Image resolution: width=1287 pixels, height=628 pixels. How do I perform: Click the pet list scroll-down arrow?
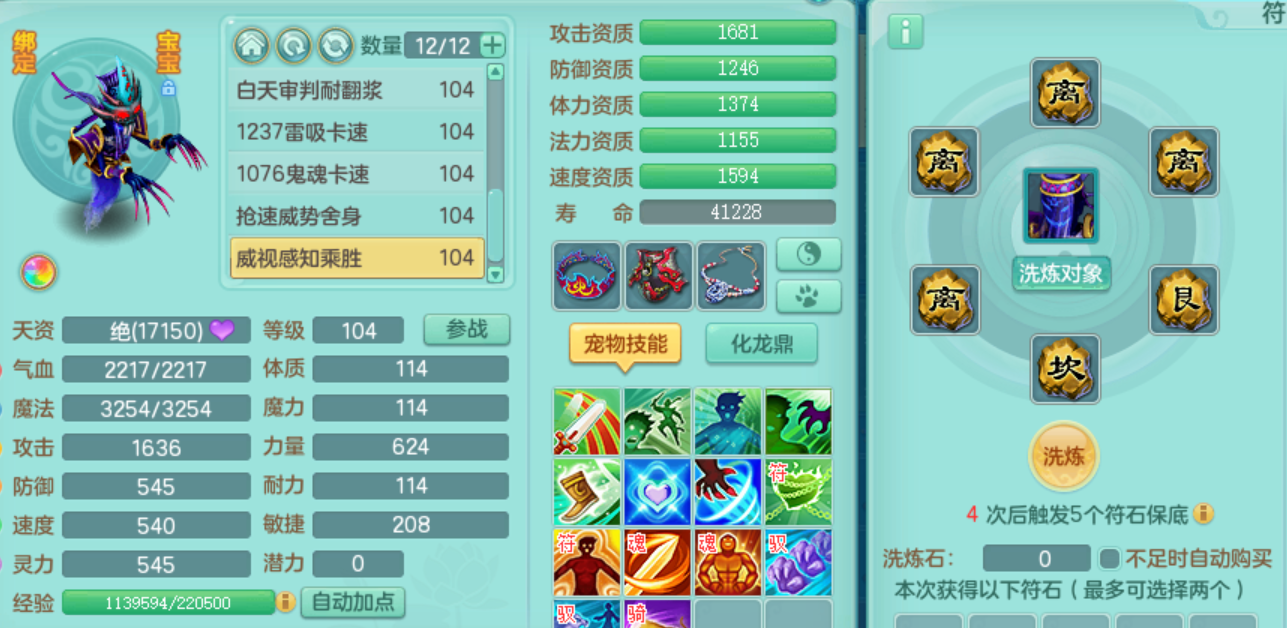[494, 273]
